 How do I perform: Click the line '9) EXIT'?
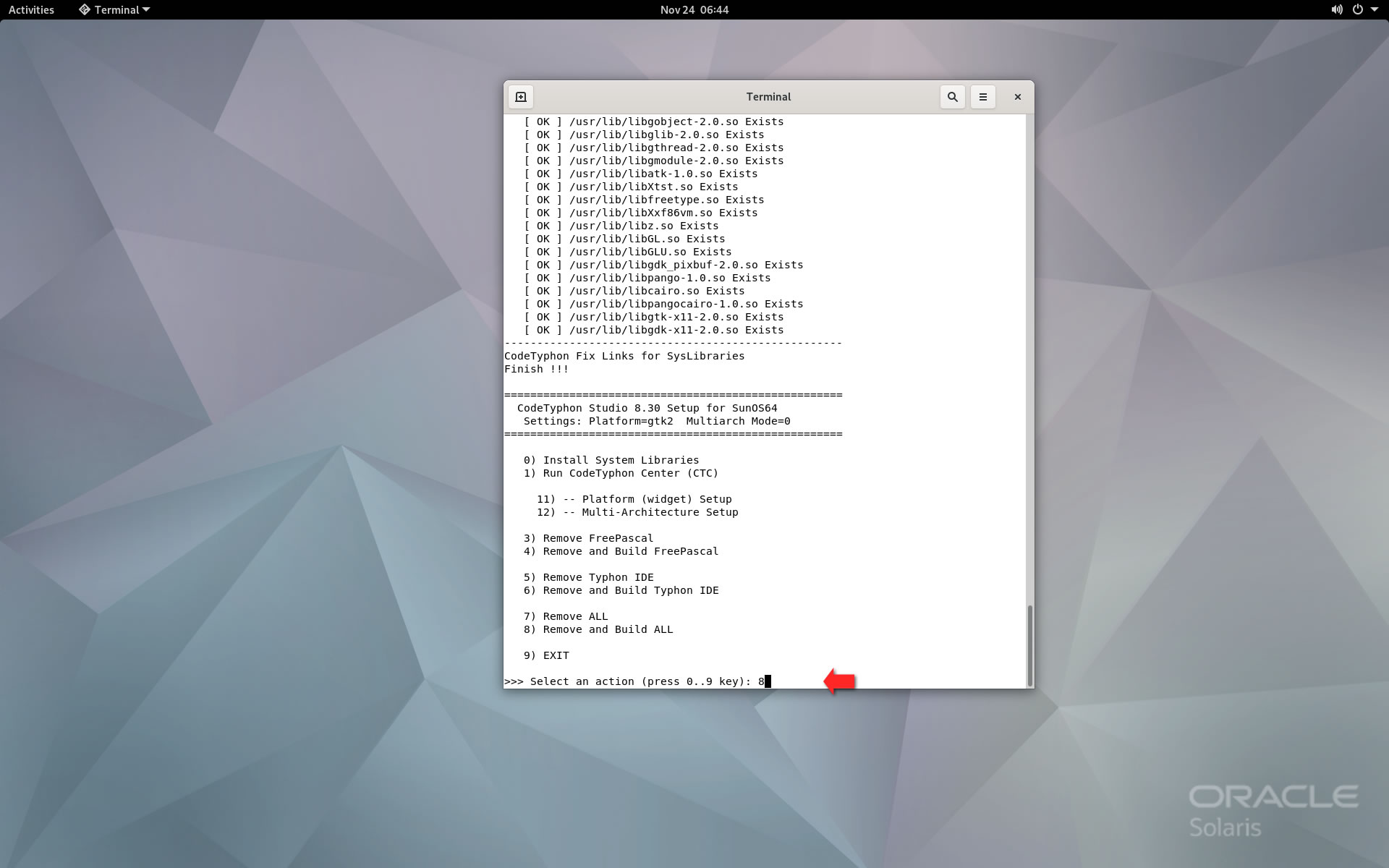546,655
